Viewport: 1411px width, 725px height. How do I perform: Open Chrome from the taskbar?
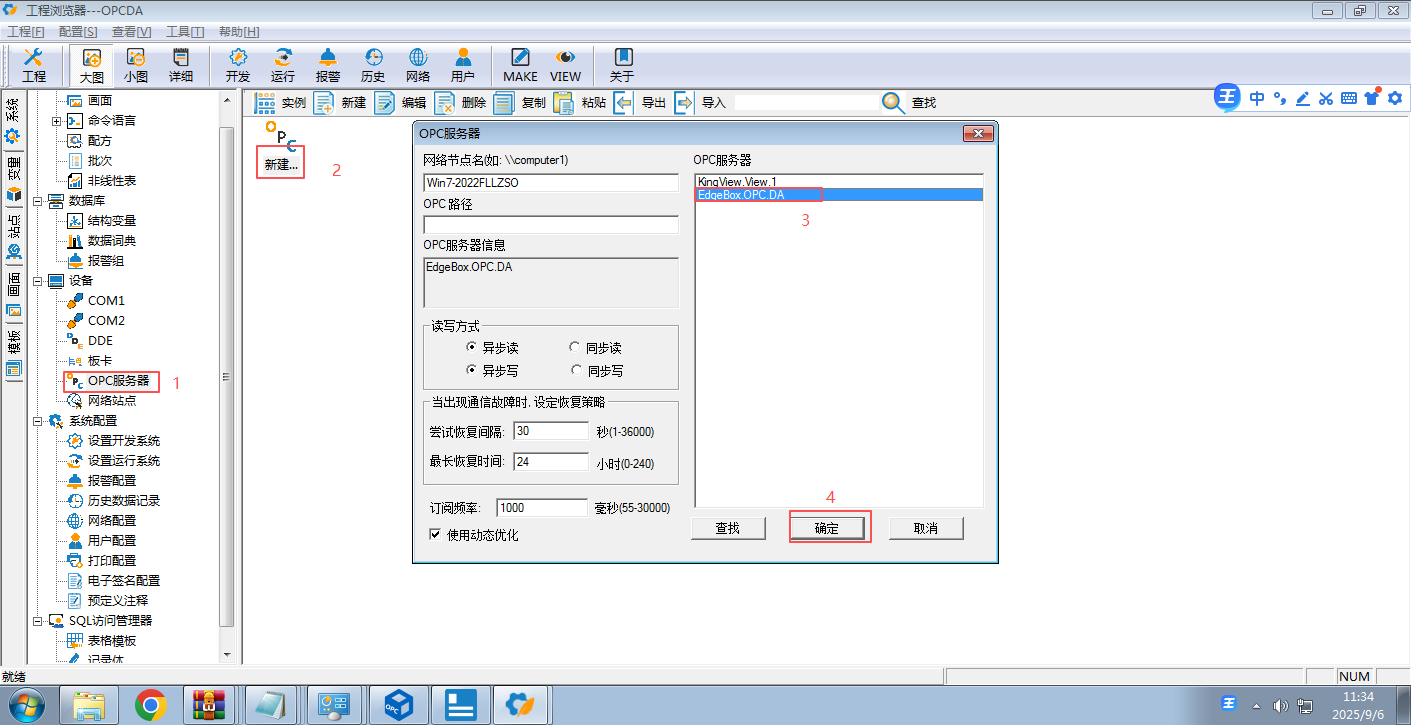[x=151, y=704]
